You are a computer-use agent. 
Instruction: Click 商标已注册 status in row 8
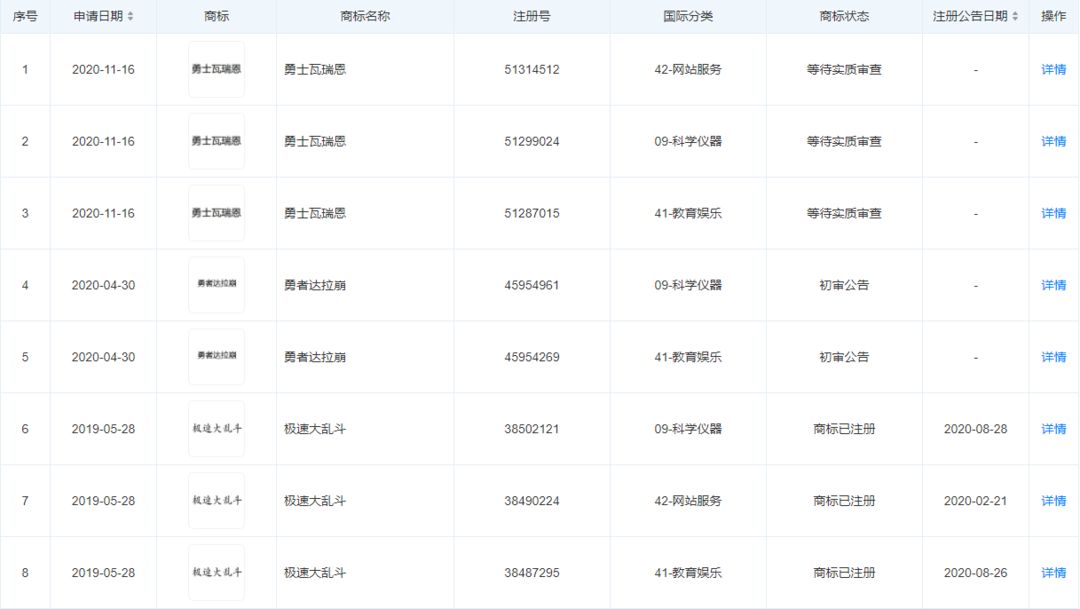(844, 572)
